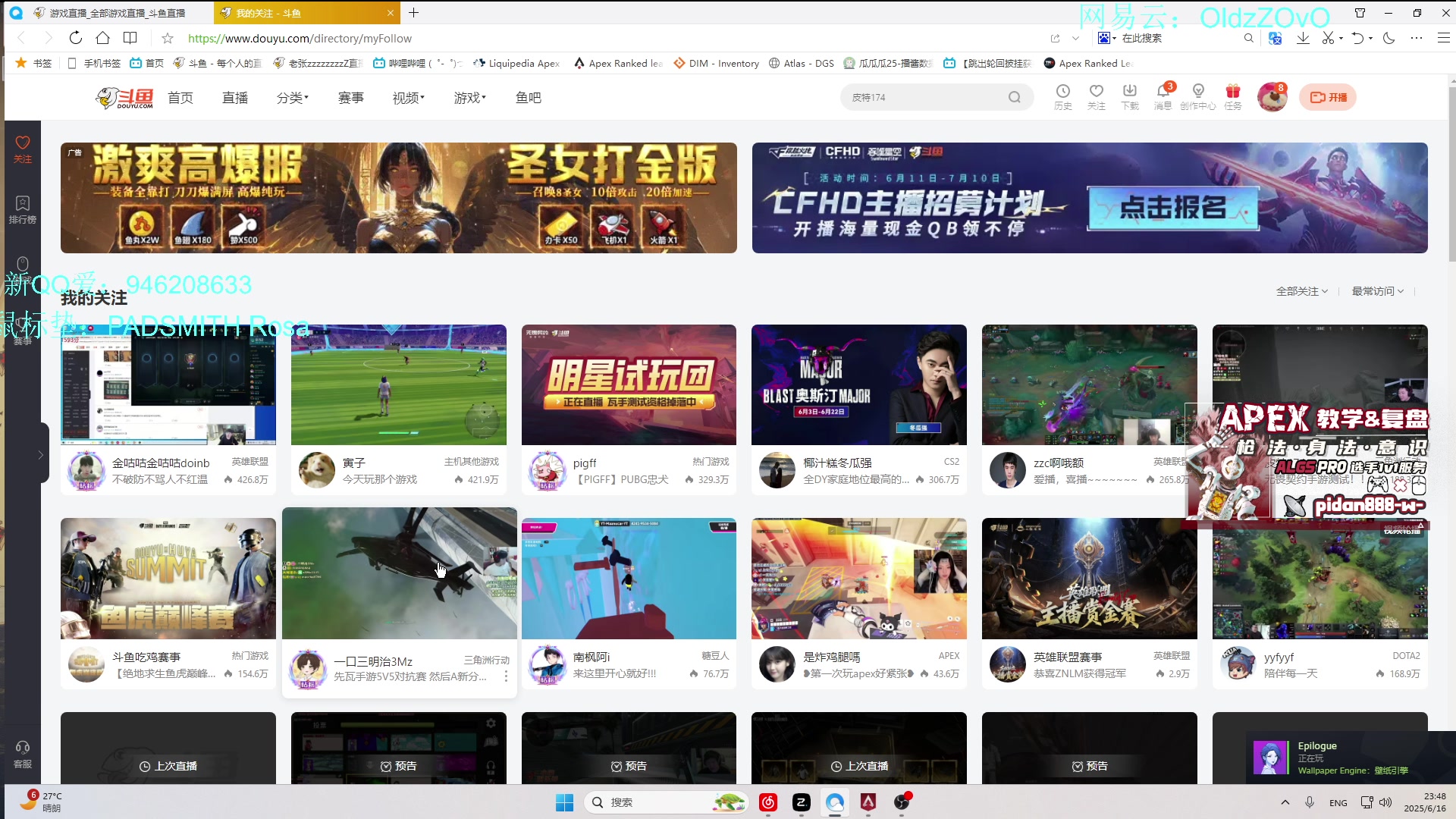Bookmark this page with the star icon

pyautogui.click(x=168, y=38)
